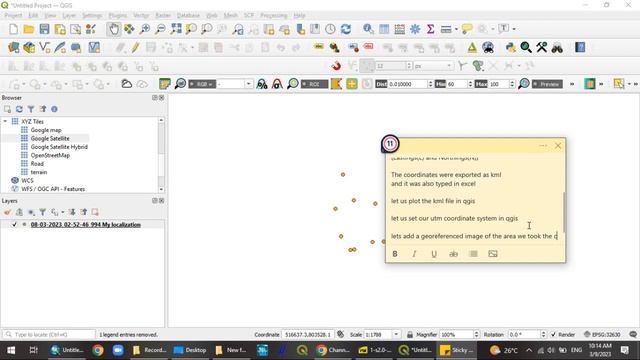Select the Identify Features tool

pyautogui.click(x=368, y=29)
